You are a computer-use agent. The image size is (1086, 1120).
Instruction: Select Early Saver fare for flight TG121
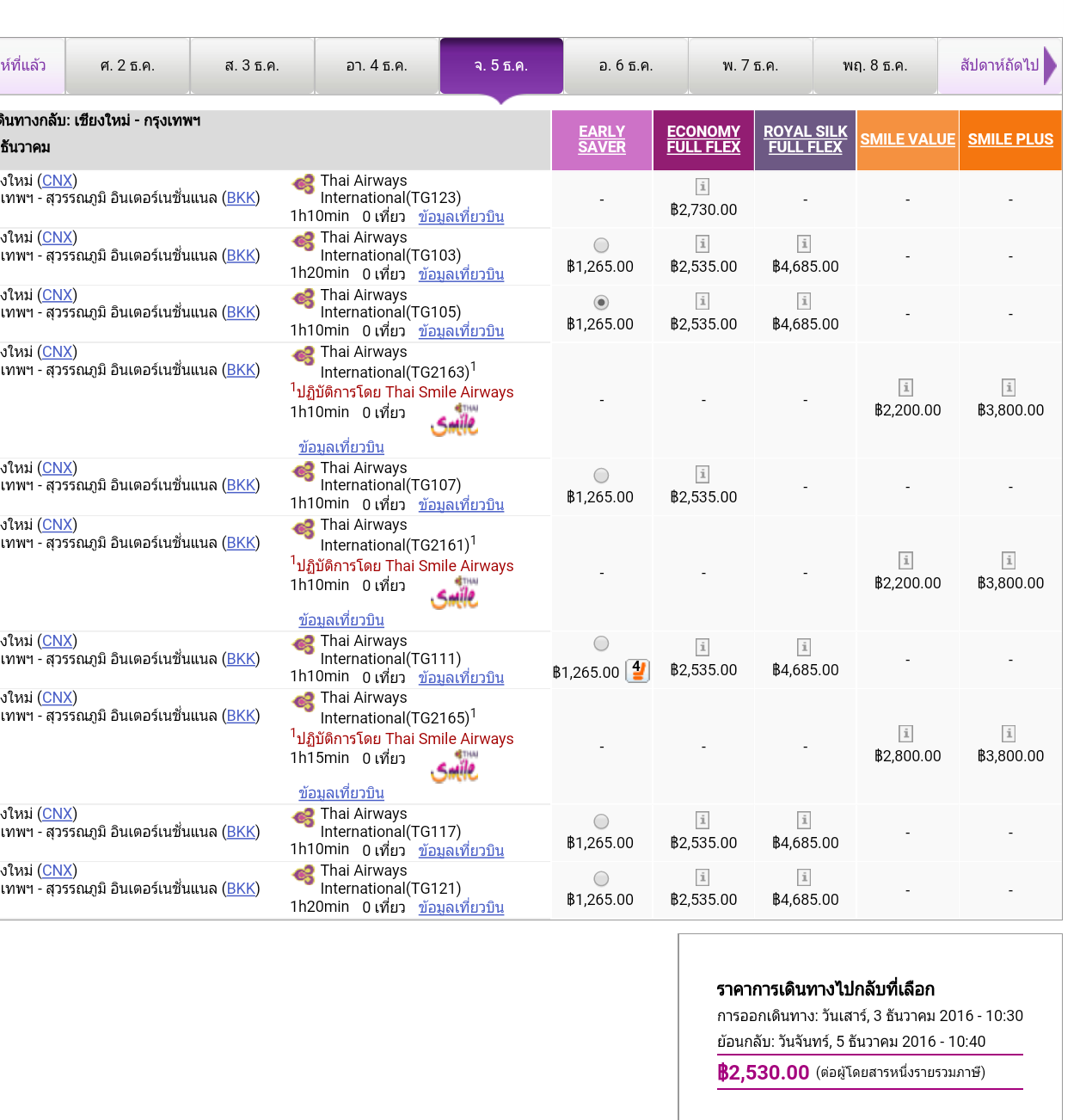601,878
